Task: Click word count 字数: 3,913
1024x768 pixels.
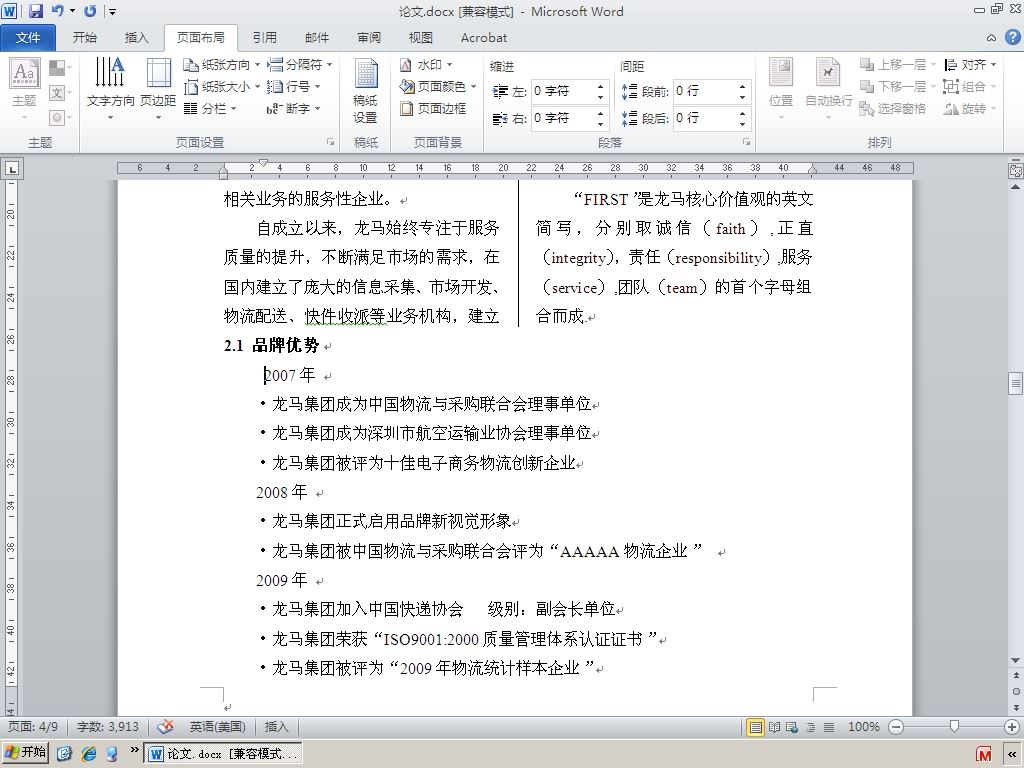Action: pyautogui.click(x=108, y=726)
